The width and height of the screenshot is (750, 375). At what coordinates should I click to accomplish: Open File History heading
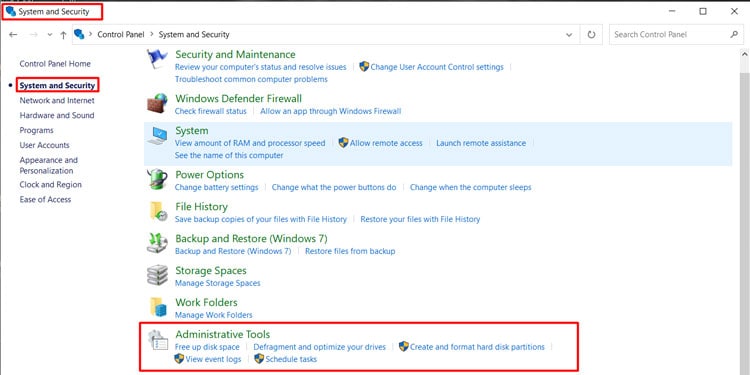[x=201, y=207]
